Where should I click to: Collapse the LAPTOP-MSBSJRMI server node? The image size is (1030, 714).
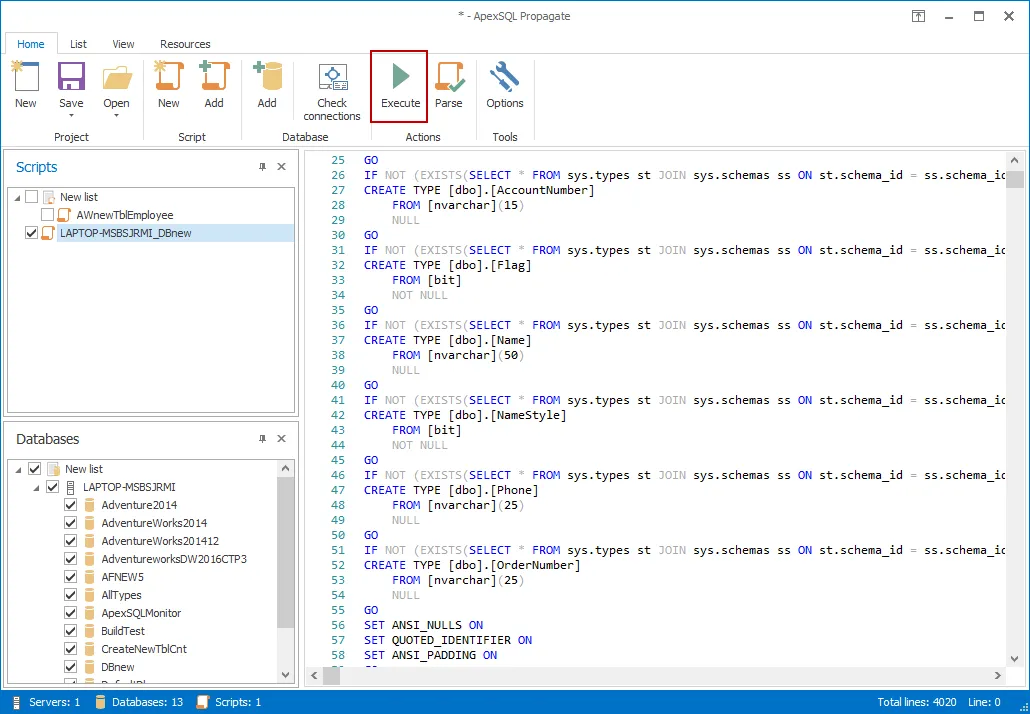click(37, 487)
